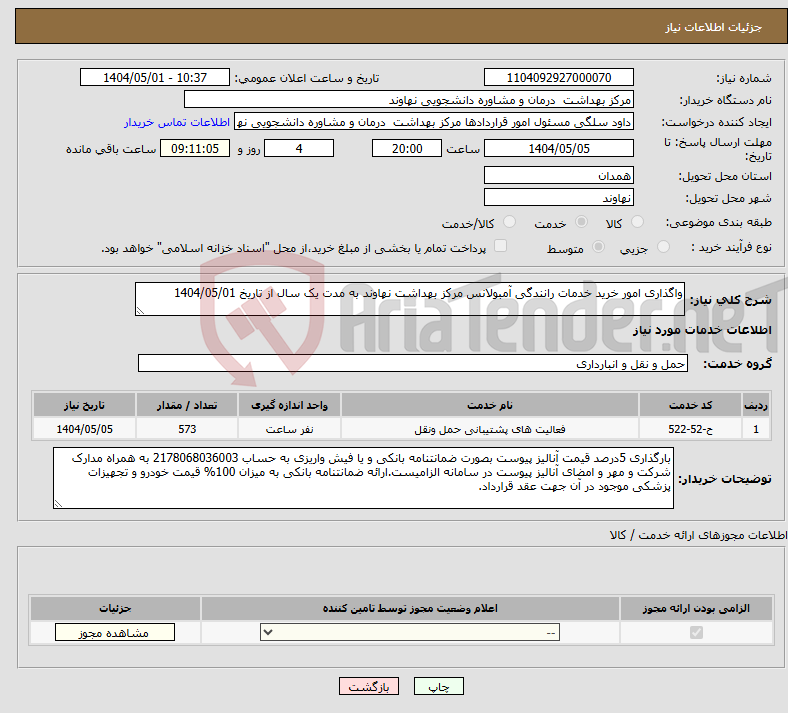Click the تاریخ نیاز column header
Image resolution: width=788 pixels, height=713 pixels.
[x=84, y=405]
